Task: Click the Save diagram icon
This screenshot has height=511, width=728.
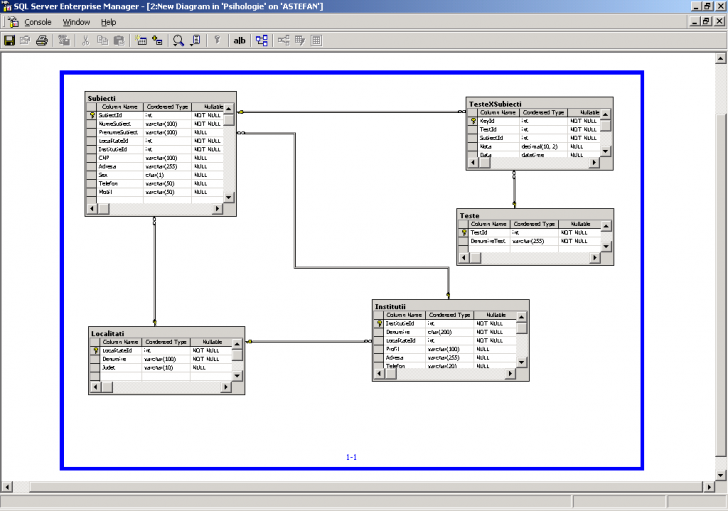Action: pyautogui.click(x=9, y=41)
